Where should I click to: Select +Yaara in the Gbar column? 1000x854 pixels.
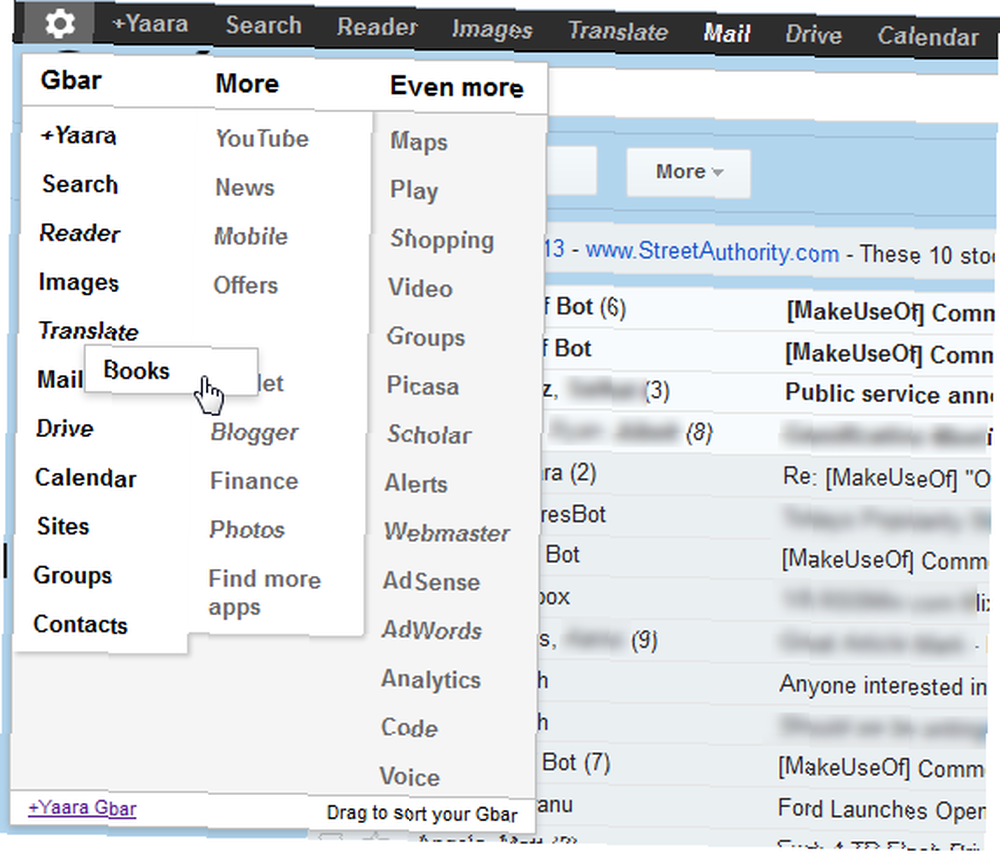[78, 135]
